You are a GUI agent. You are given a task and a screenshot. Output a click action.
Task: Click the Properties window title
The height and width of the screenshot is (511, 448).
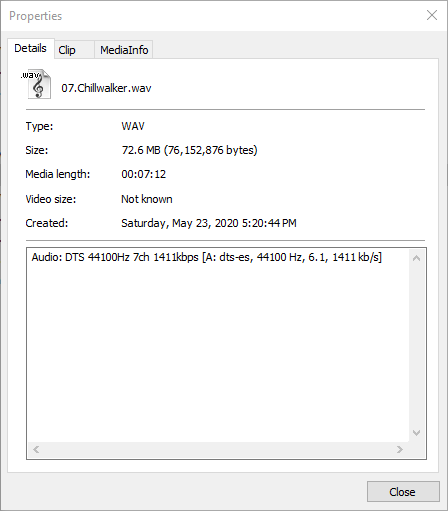(35, 16)
